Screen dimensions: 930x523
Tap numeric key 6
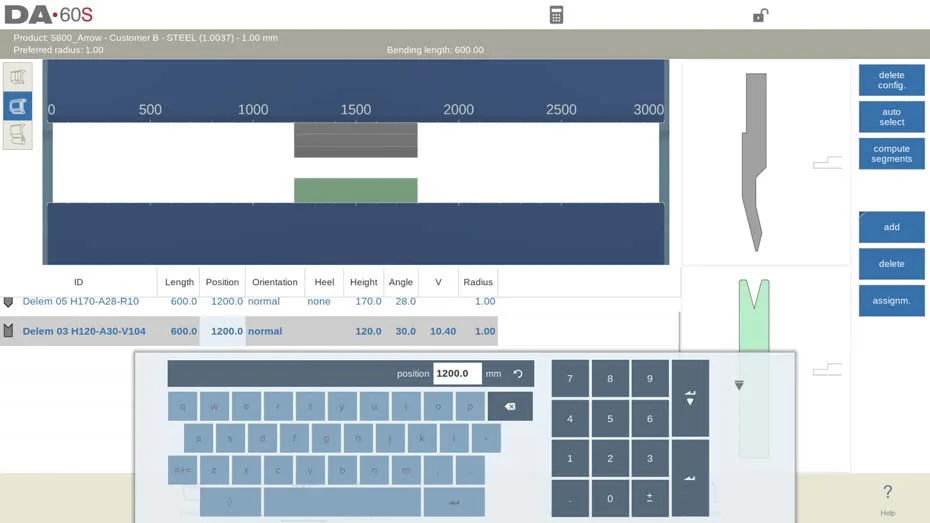point(650,419)
